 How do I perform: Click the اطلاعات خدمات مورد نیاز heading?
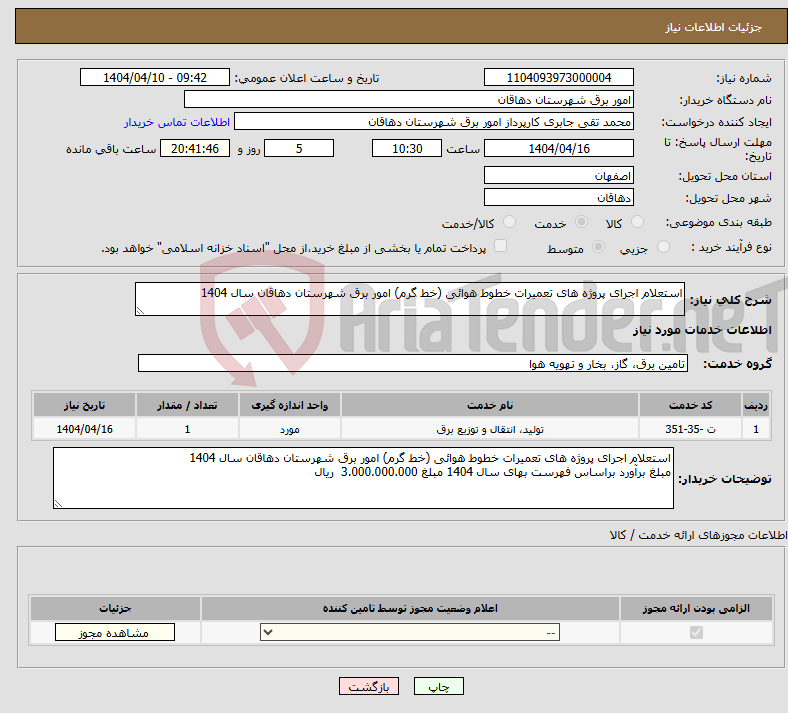coord(702,330)
